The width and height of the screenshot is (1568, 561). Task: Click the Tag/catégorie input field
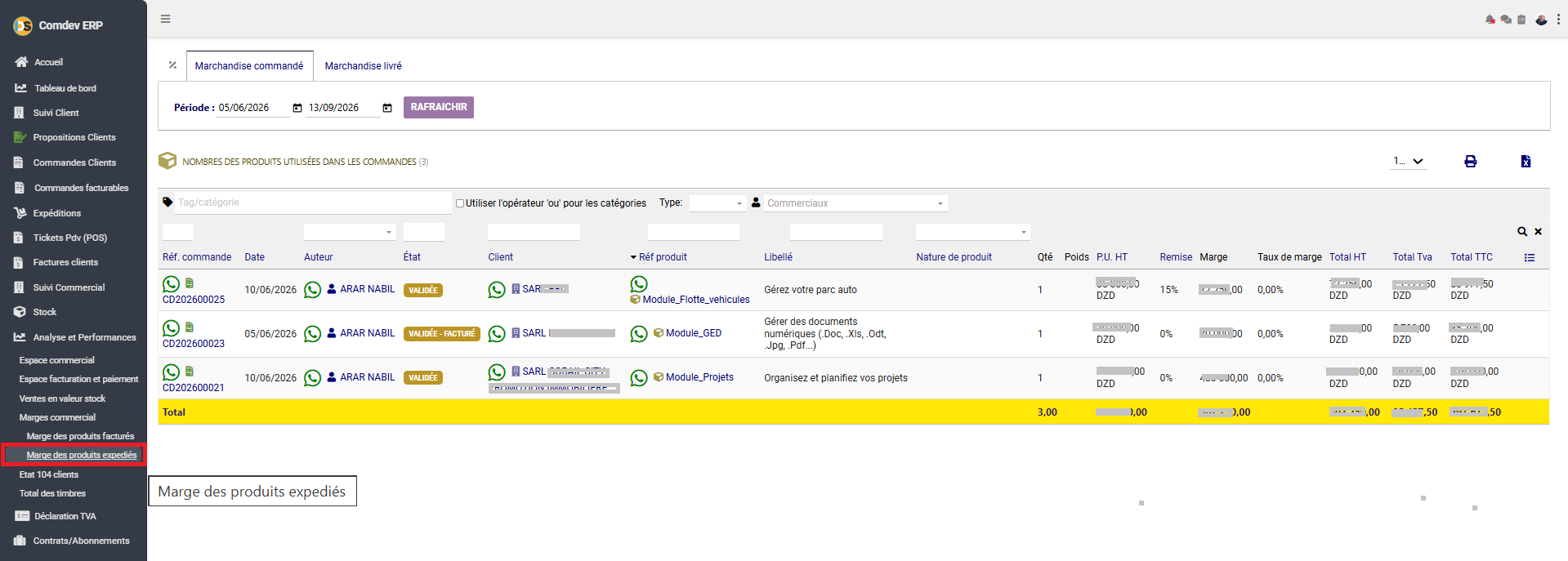click(x=313, y=203)
